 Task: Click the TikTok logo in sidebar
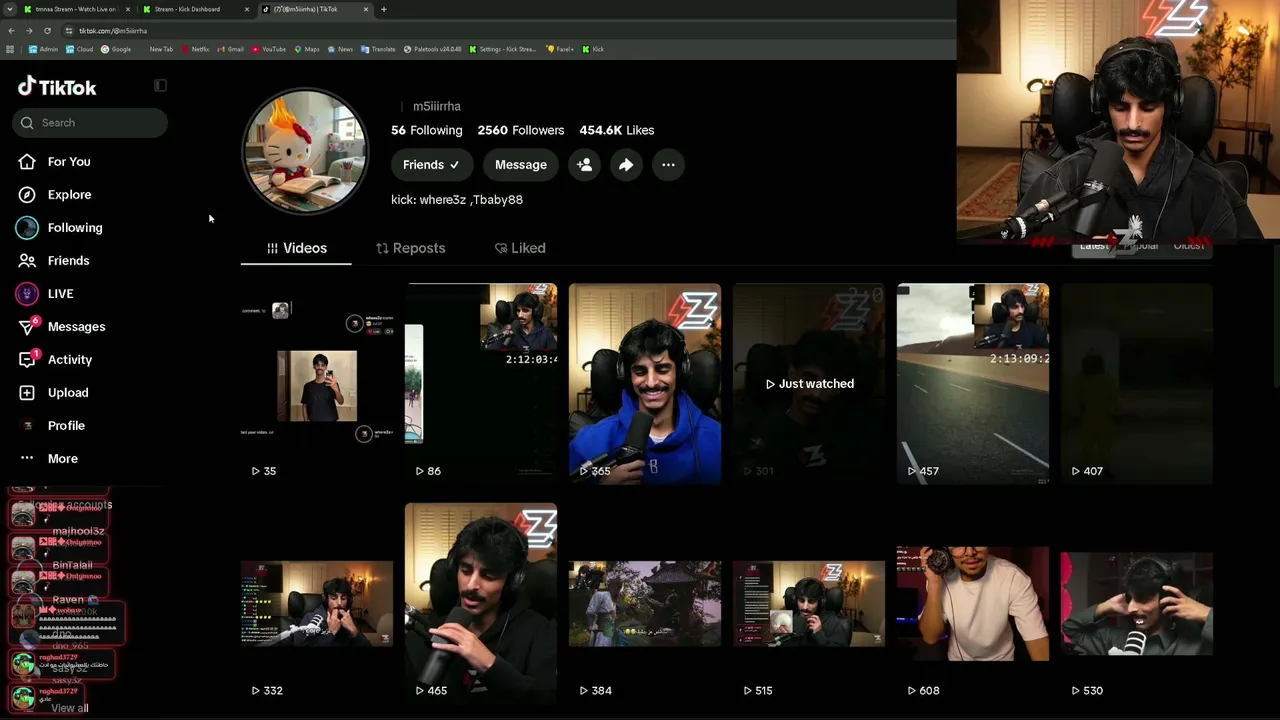tap(57, 87)
